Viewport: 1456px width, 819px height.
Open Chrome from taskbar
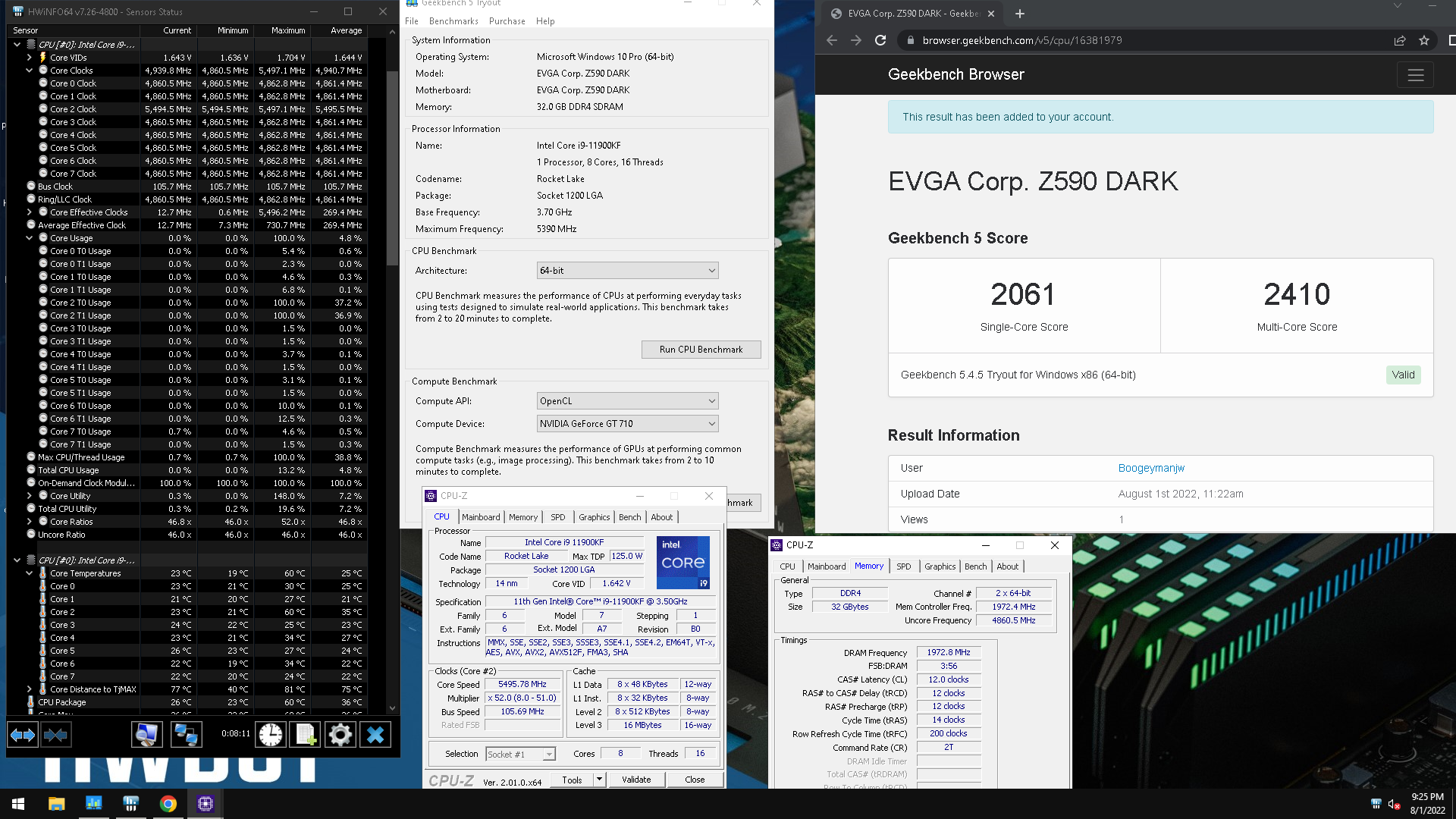pos(168,804)
